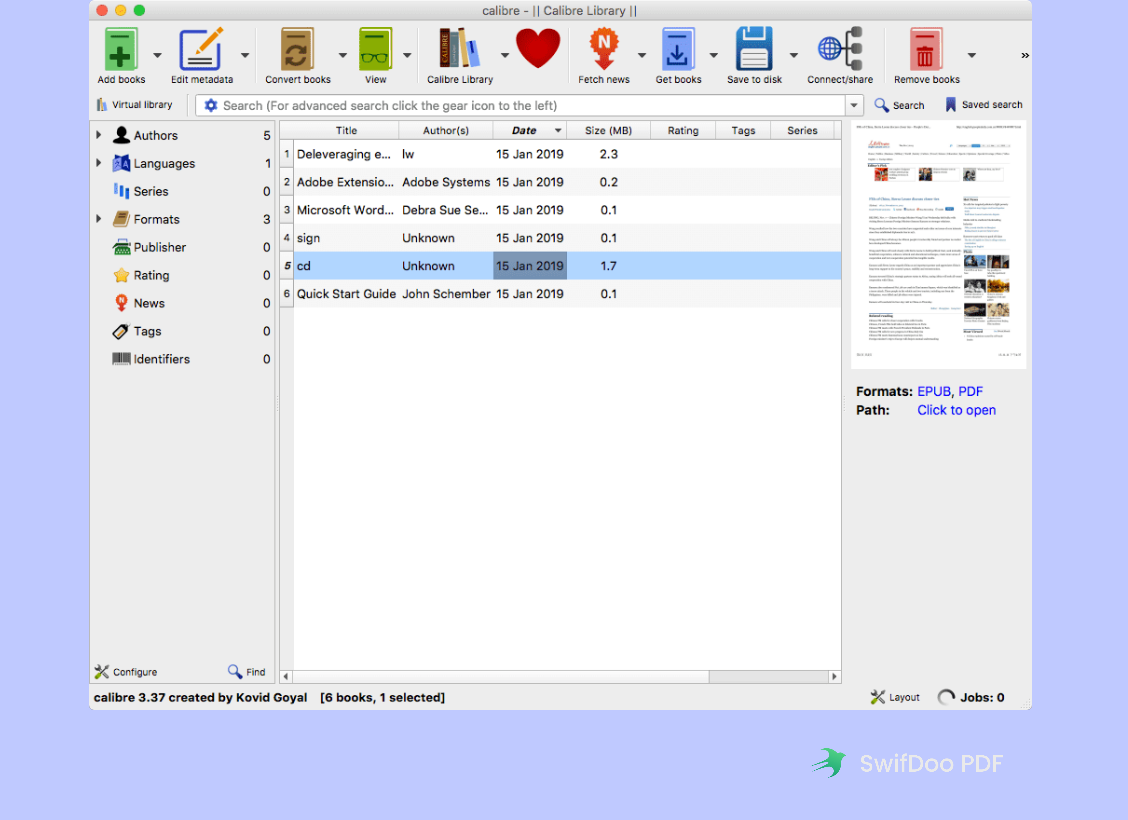Select the 'Quick Start Guide' book row

click(560, 293)
